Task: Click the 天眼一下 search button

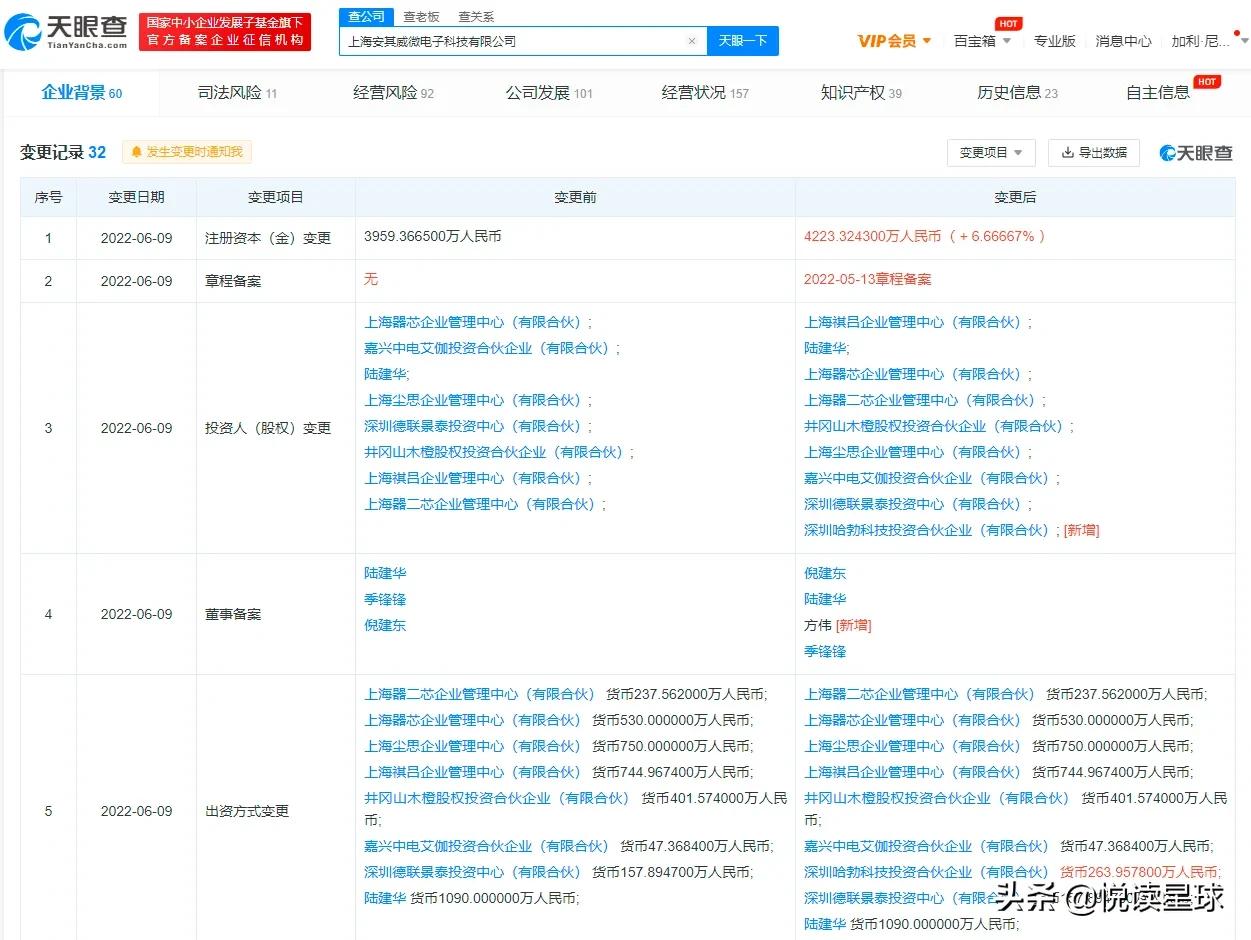Action: tap(742, 40)
